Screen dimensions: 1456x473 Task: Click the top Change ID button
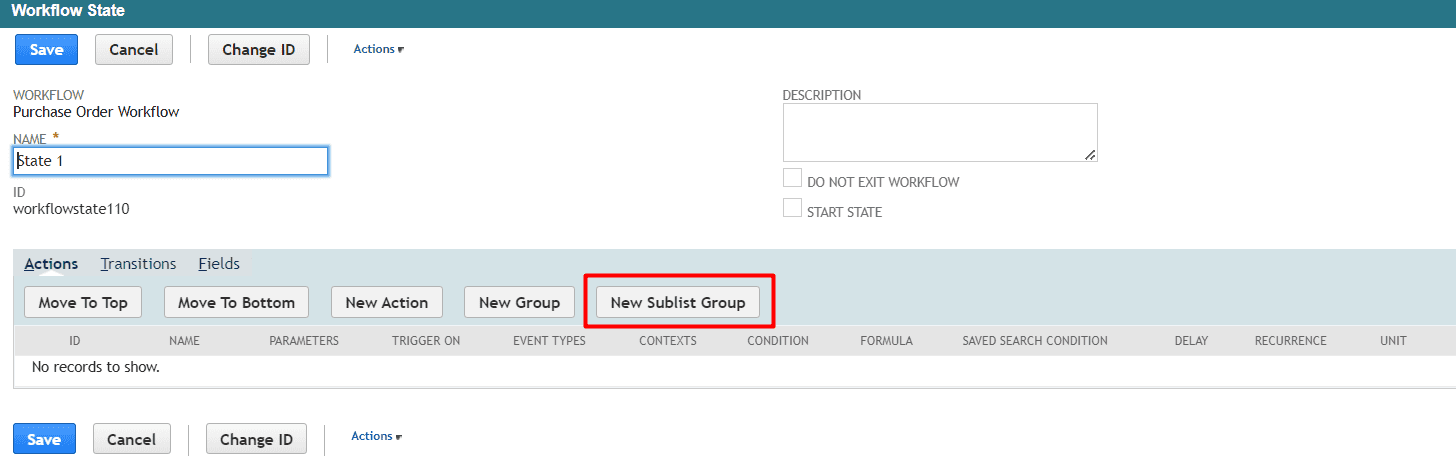point(259,50)
